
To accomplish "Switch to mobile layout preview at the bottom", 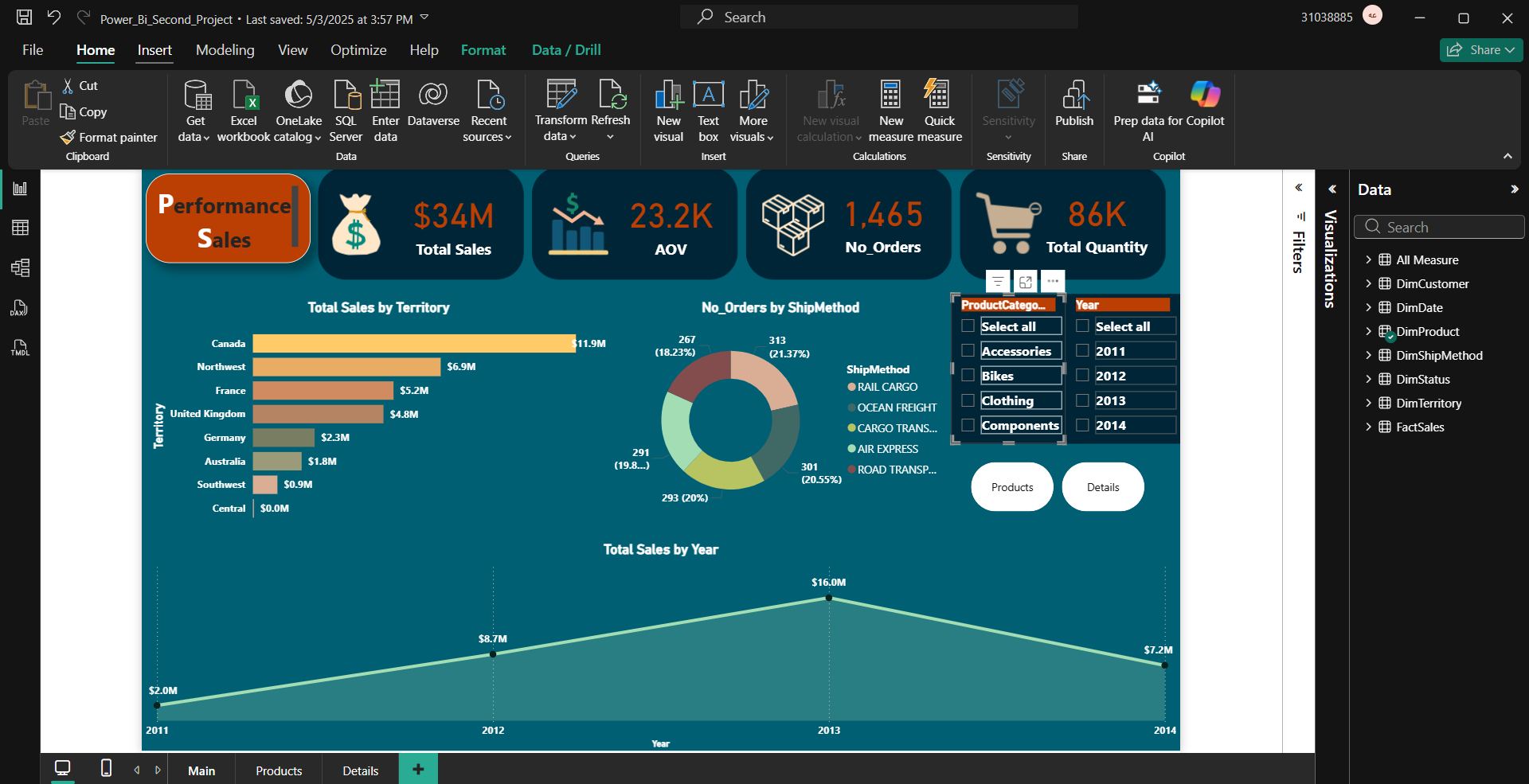I will pos(105,768).
